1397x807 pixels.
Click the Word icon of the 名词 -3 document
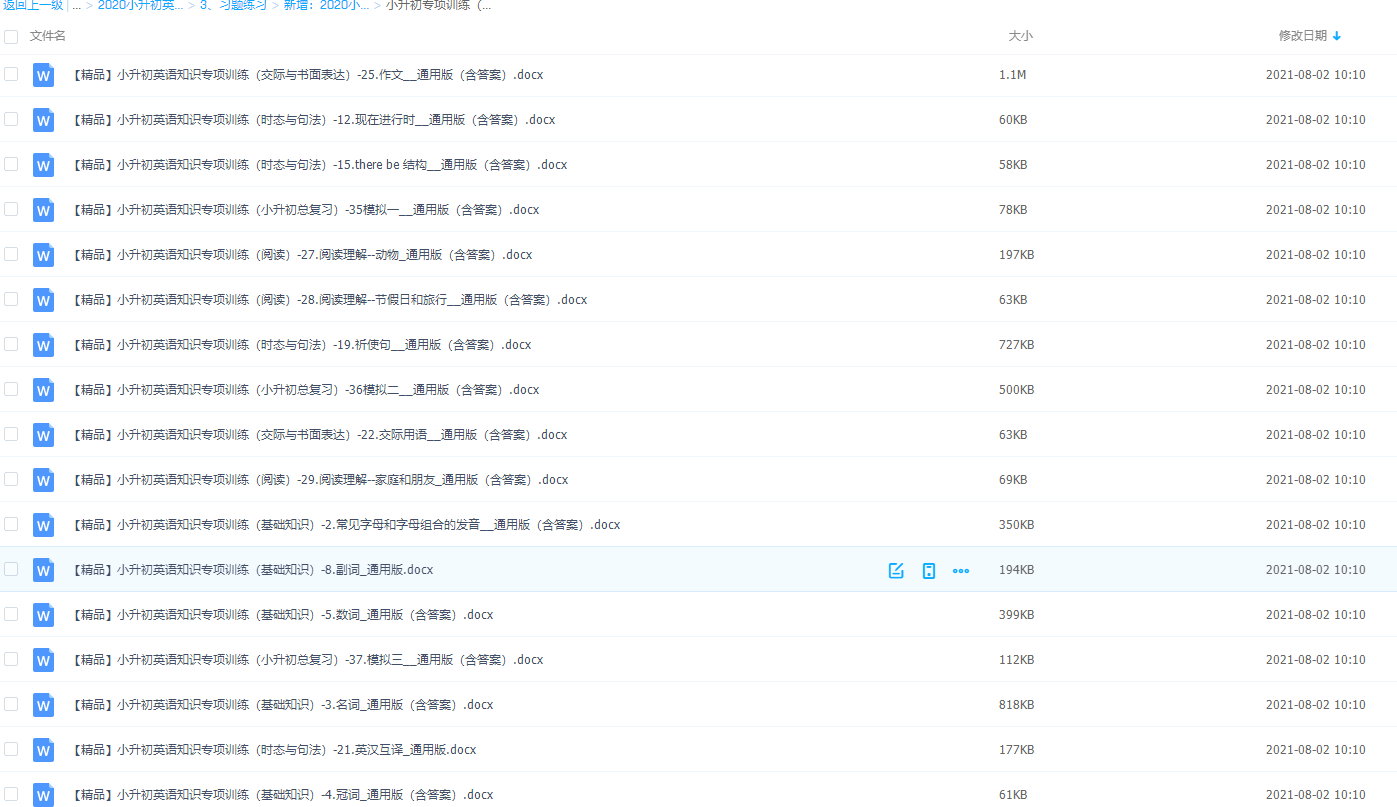click(43, 705)
